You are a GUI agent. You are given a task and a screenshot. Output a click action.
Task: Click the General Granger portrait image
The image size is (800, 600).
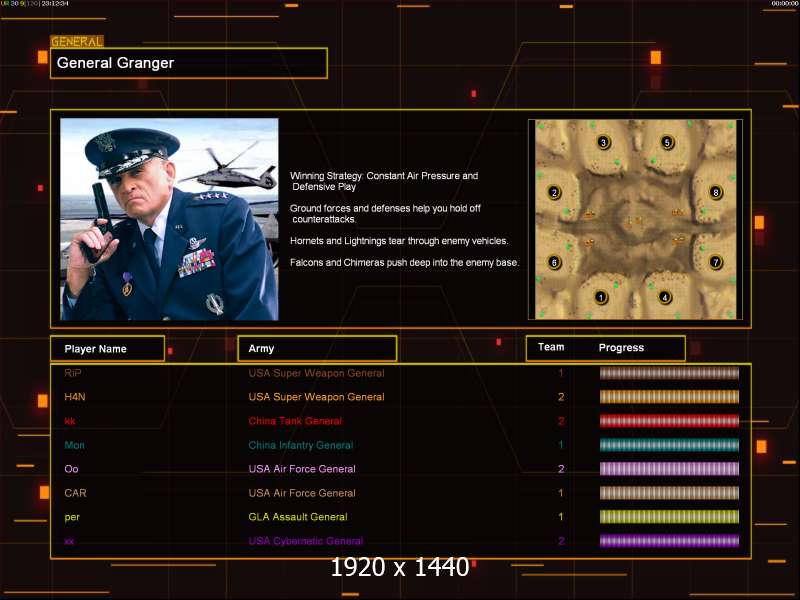(x=169, y=219)
